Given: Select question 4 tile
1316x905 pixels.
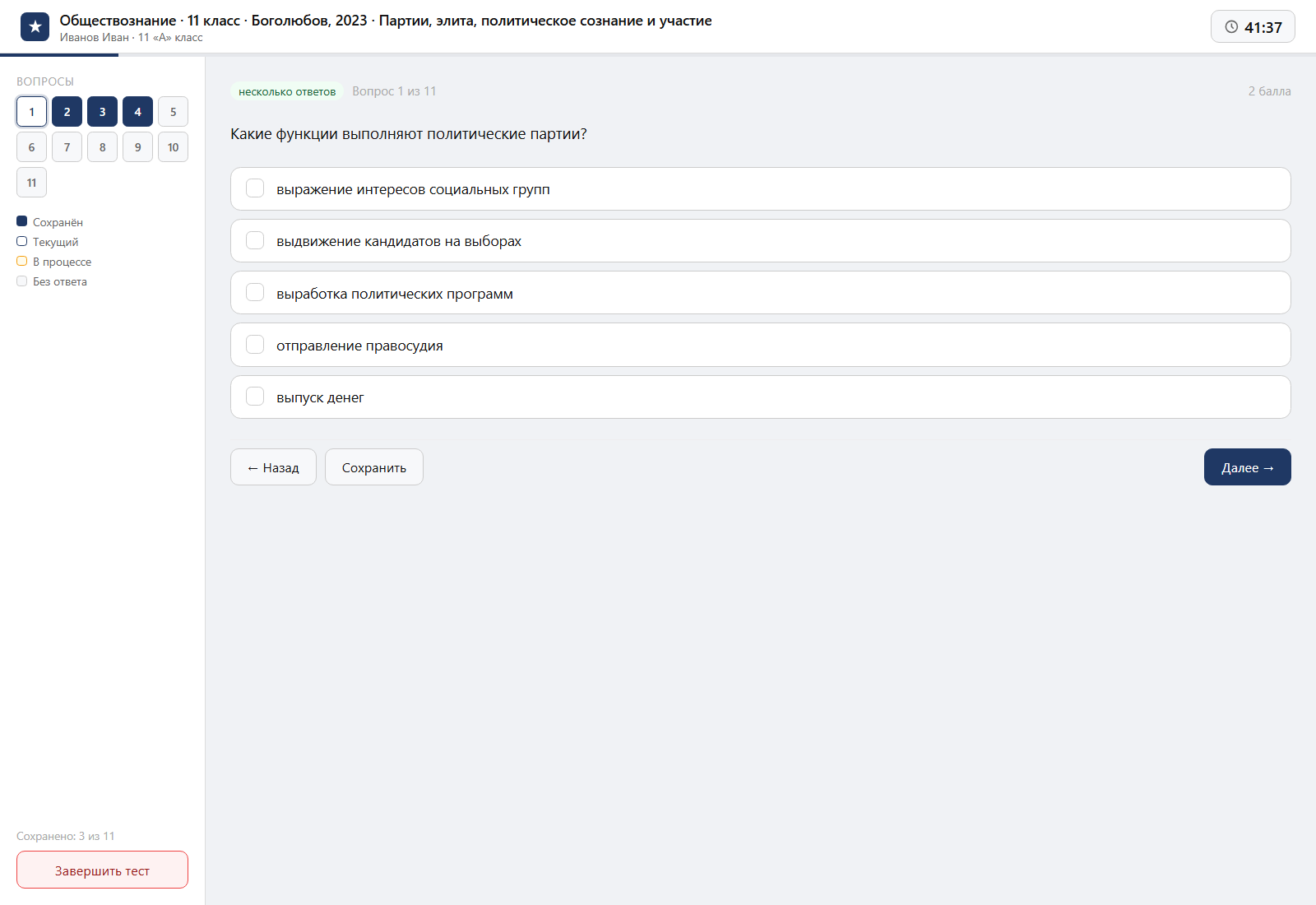Looking at the screenshot, I should (x=137, y=112).
